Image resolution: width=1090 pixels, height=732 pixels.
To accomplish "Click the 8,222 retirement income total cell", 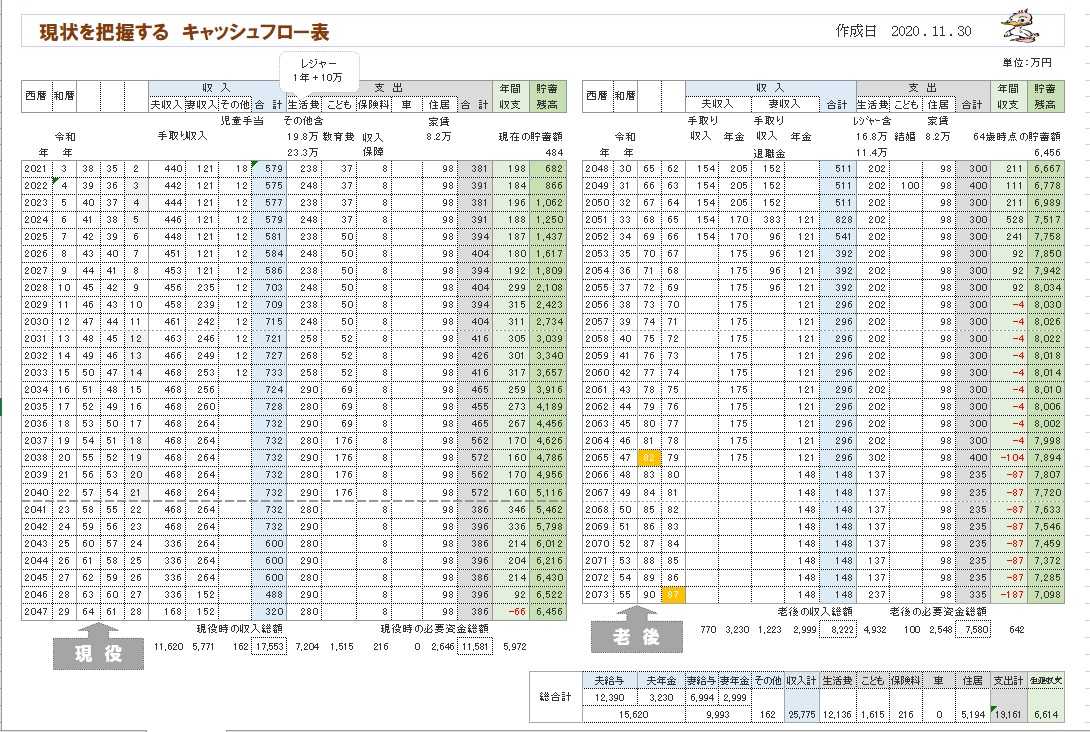I will click(x=834, y=630).
